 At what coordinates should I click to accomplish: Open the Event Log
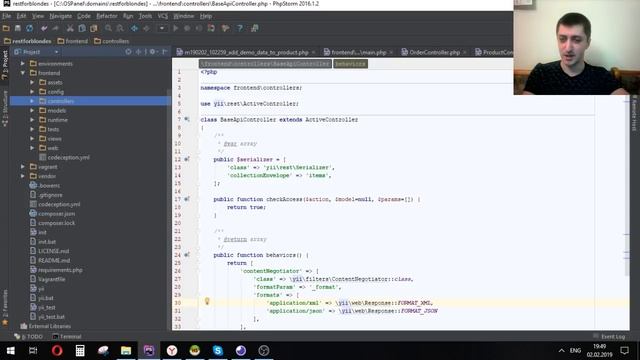(609, 337)
